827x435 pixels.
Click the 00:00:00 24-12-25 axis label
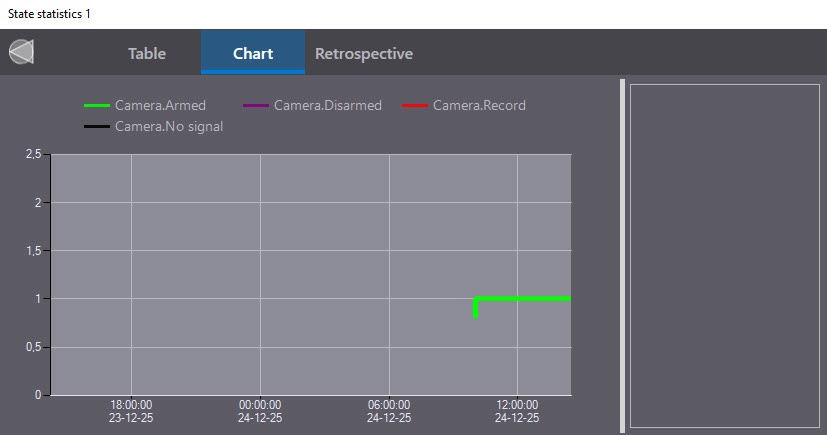[x=260, y=411]
